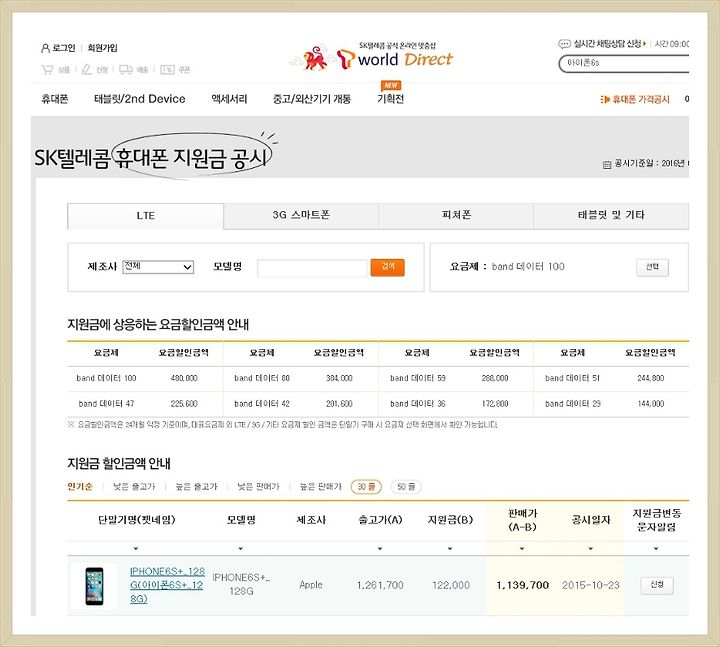Click the band 데이터 100 table cell
720x647 pixels.
click(x=107, y=378)
